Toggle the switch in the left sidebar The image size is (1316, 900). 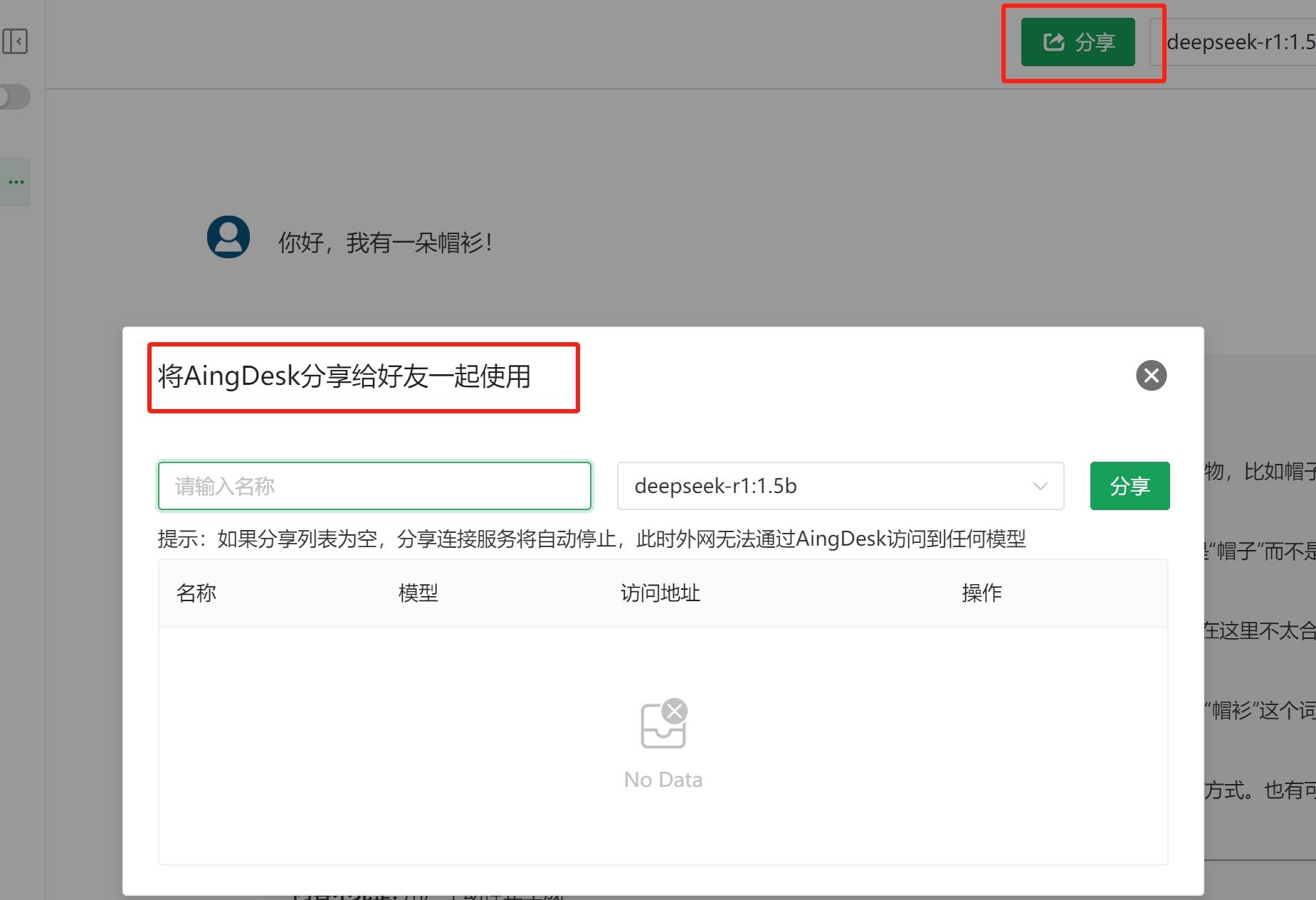pyautogui.click(x=14, y=97)
